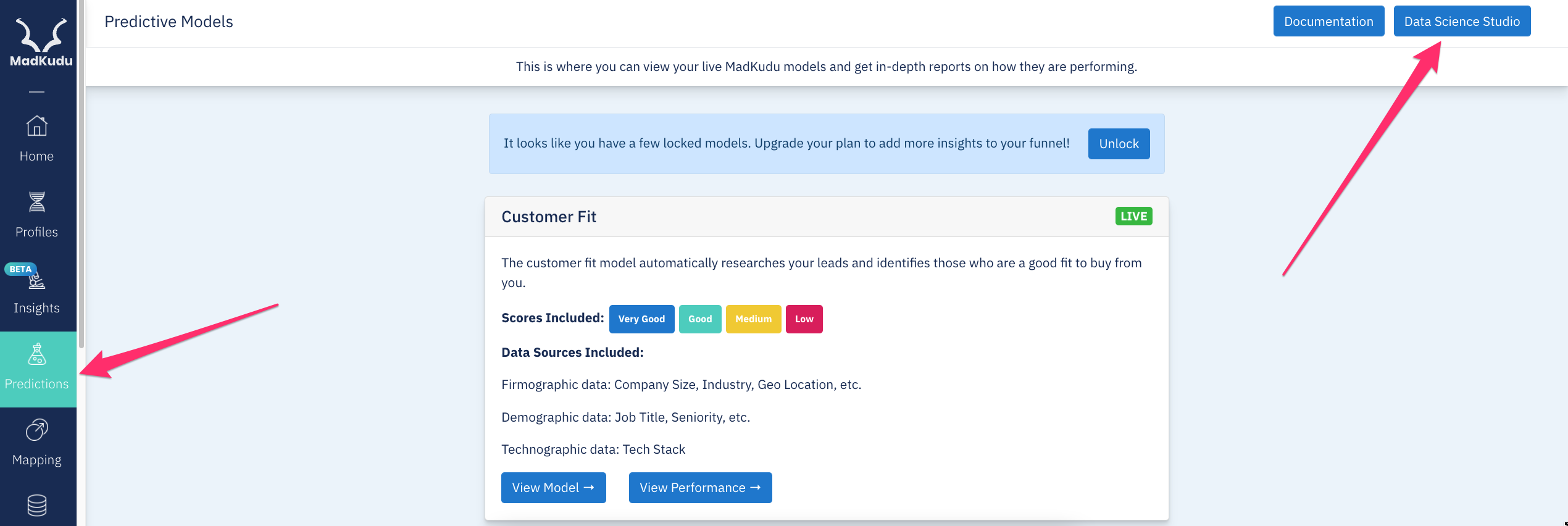
Task: Go to Profiles label in sidebar
Action: [36, 232]
